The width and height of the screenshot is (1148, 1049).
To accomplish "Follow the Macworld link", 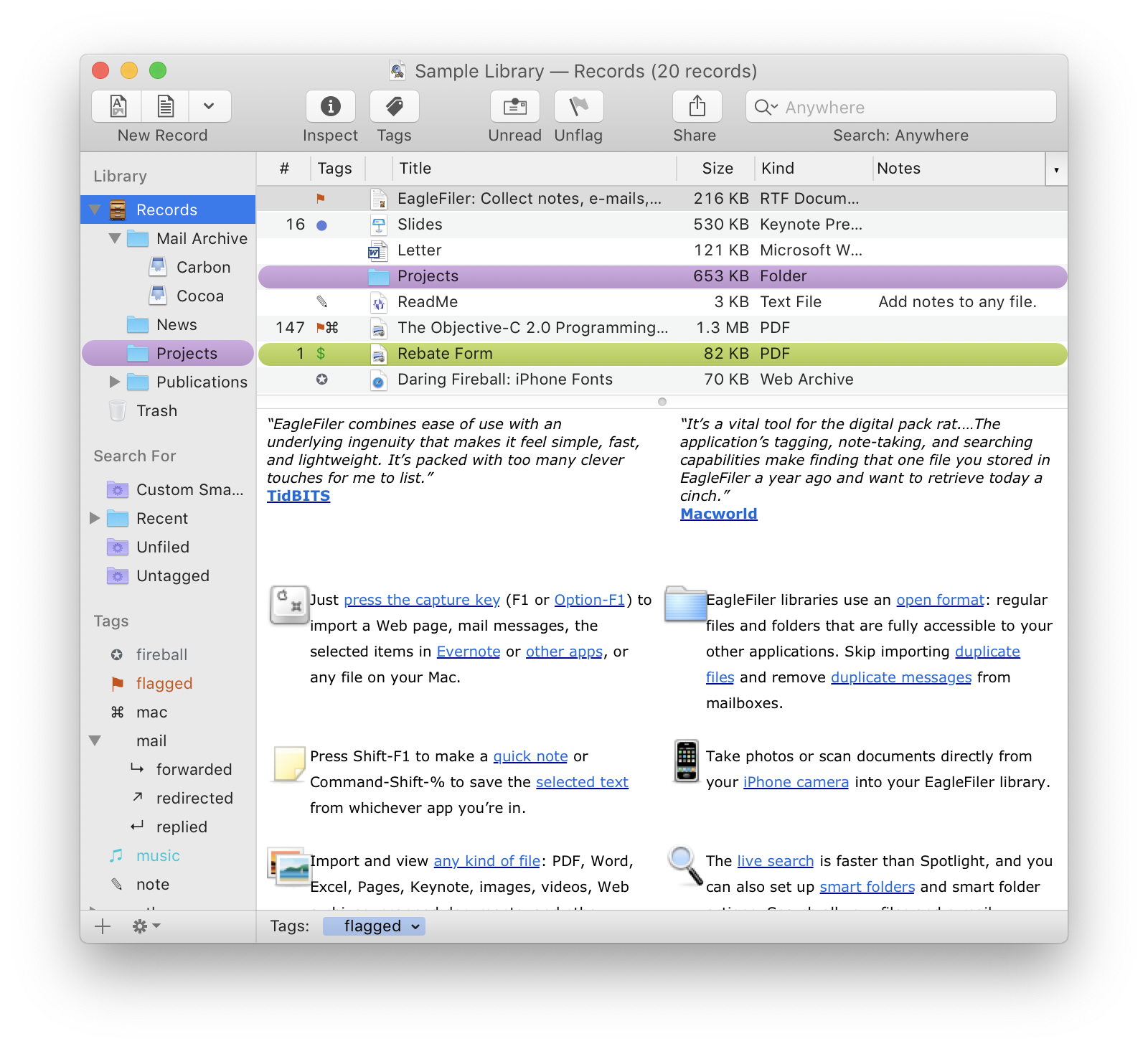I will pos(718,513).
